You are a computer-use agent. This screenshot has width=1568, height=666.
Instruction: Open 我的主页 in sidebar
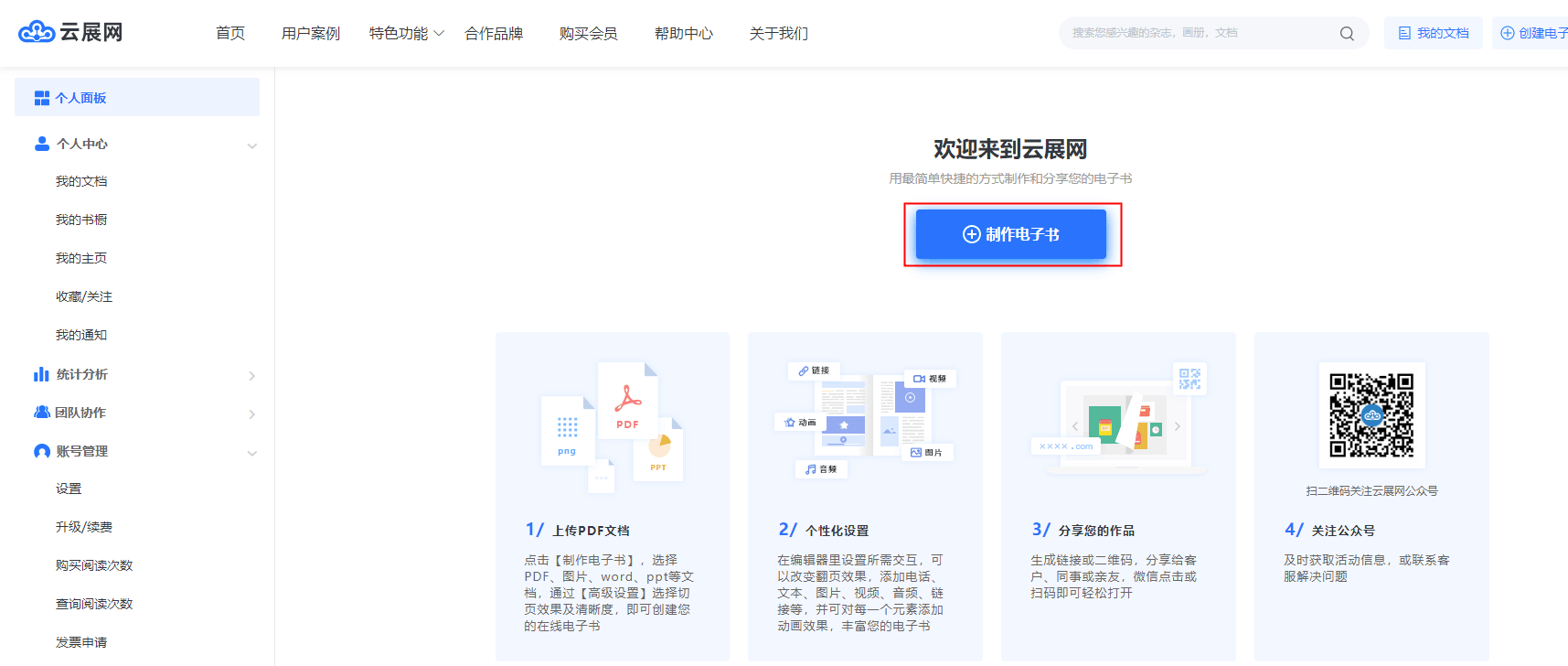point(81,258)
